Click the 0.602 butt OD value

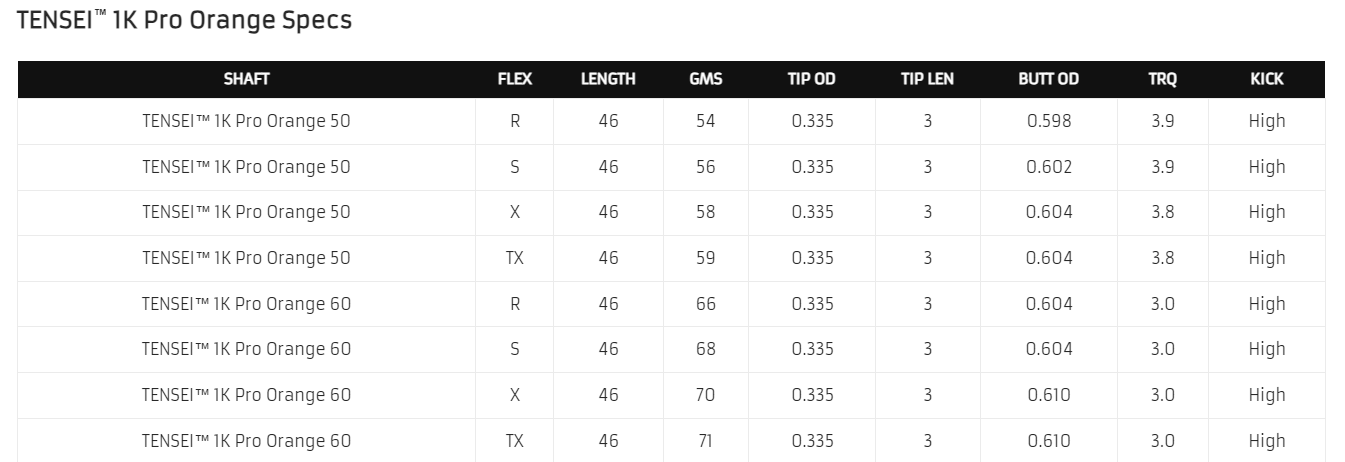click(1048, 167)
